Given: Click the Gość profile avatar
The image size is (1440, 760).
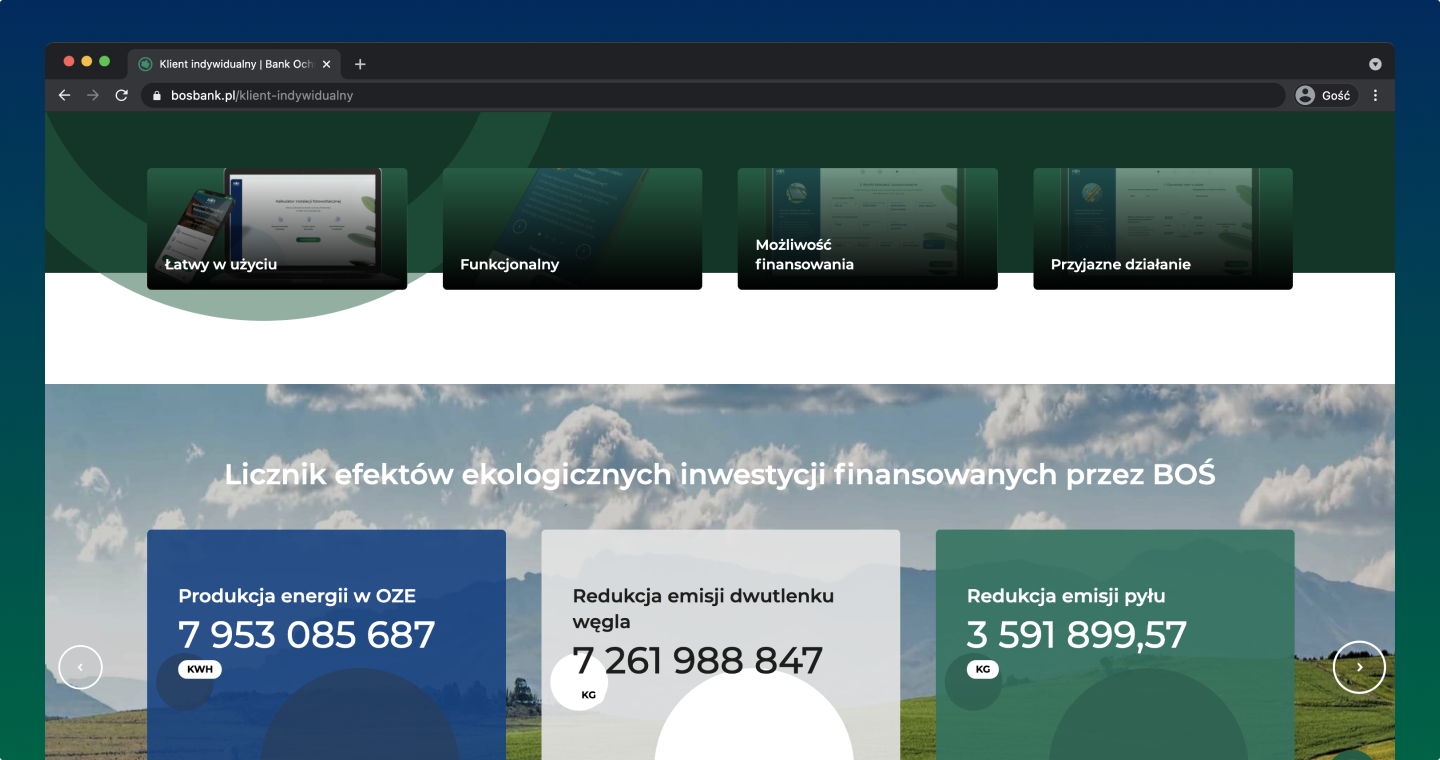Looking at the screenshot, I should [1305, 96].
